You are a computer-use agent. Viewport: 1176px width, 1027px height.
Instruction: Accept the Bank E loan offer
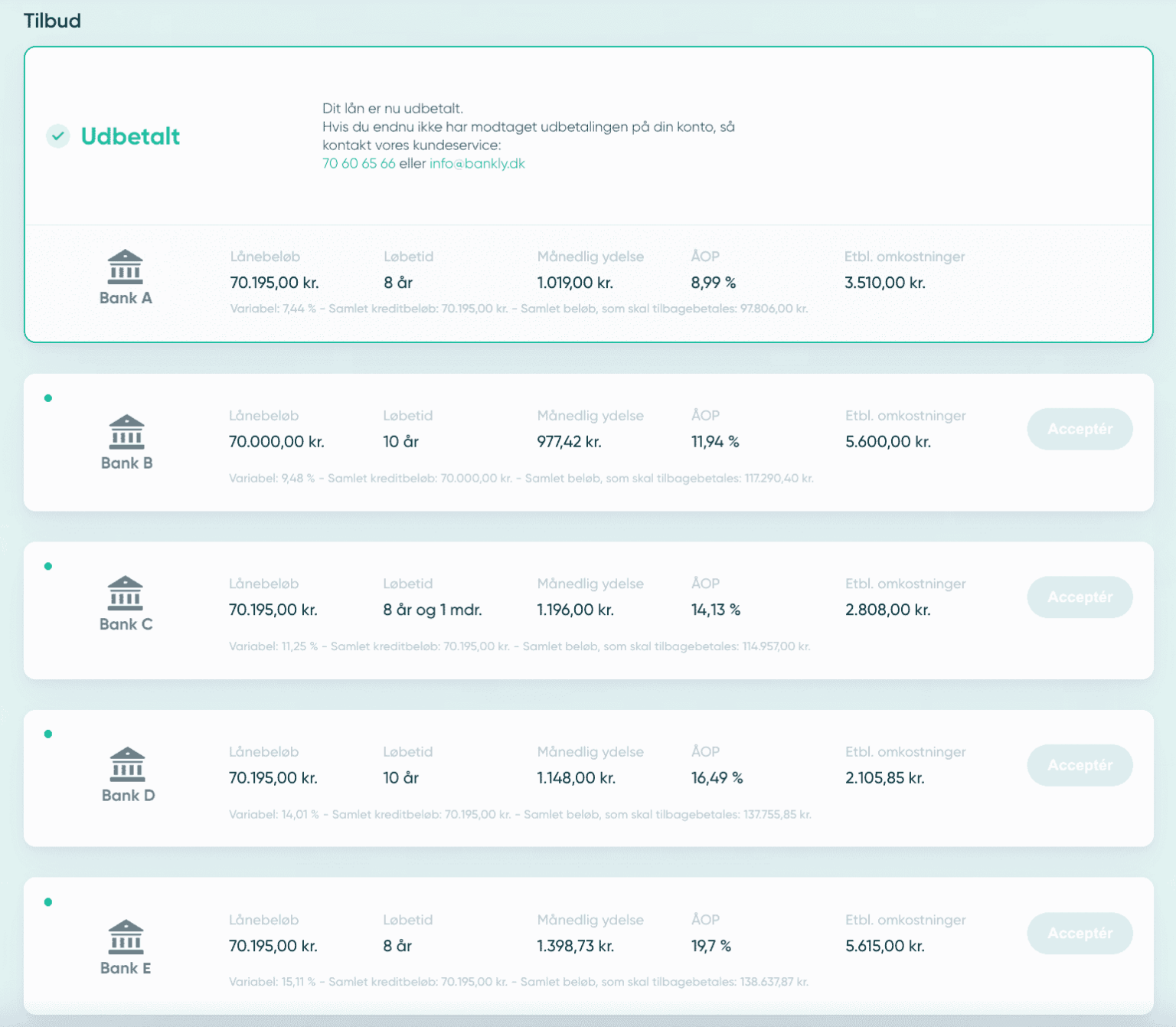(1080, 933)
